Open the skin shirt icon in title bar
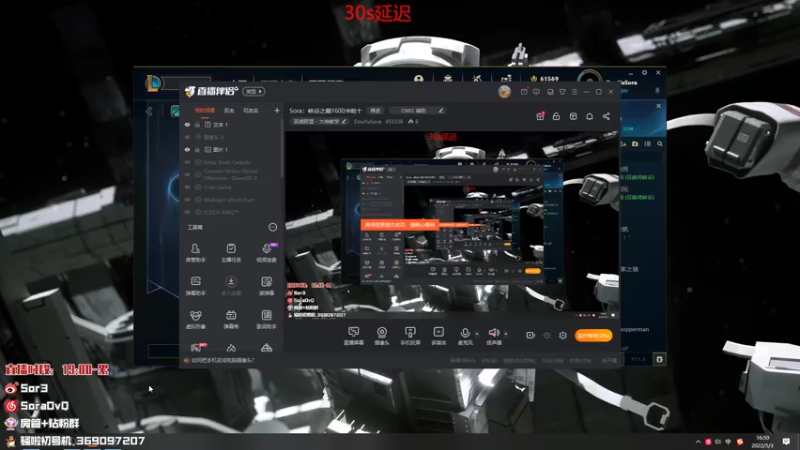This screenshot has height=450, width=800. (x=562, y=92)
